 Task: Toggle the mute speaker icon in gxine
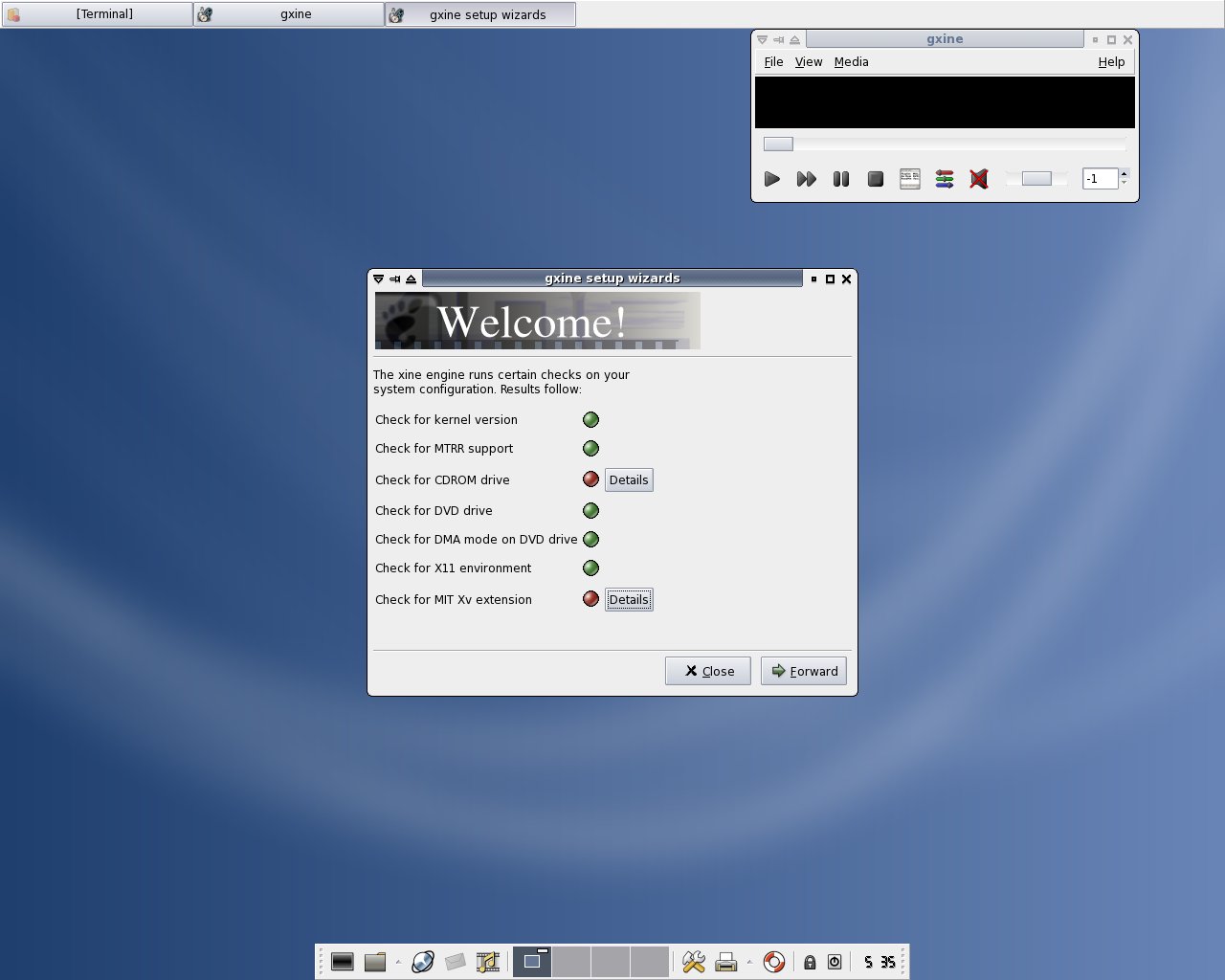[978, 179]
